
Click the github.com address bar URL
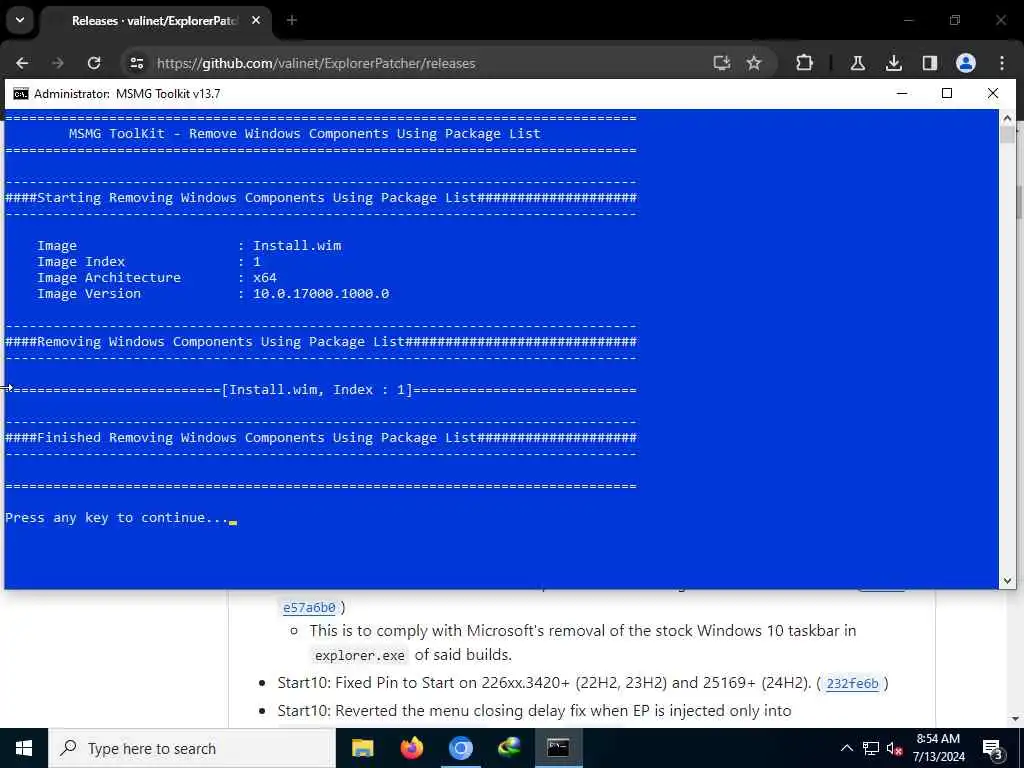pos(316,63)
